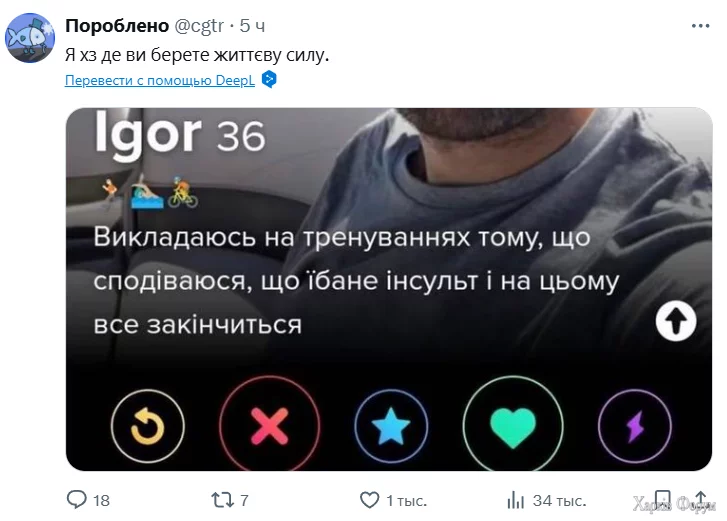Viewport: 727px width, 521px height.
Task: Translate post via Перевести с помощью DeepL
Action: point(159,80)
